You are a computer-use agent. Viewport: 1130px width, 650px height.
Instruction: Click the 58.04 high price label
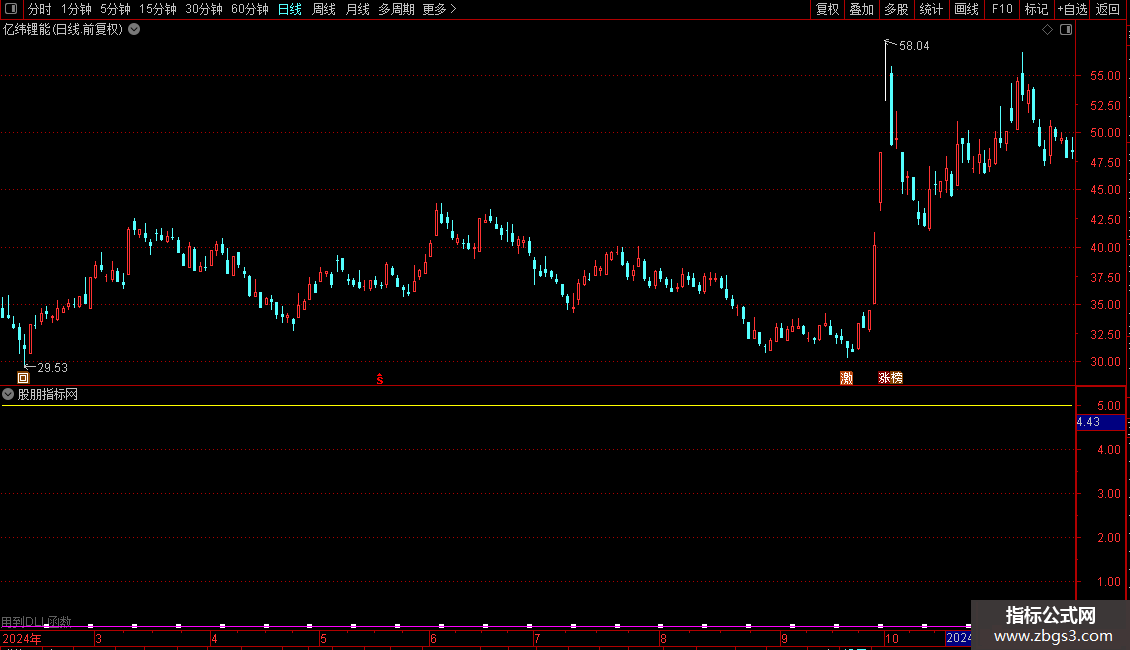914,46
